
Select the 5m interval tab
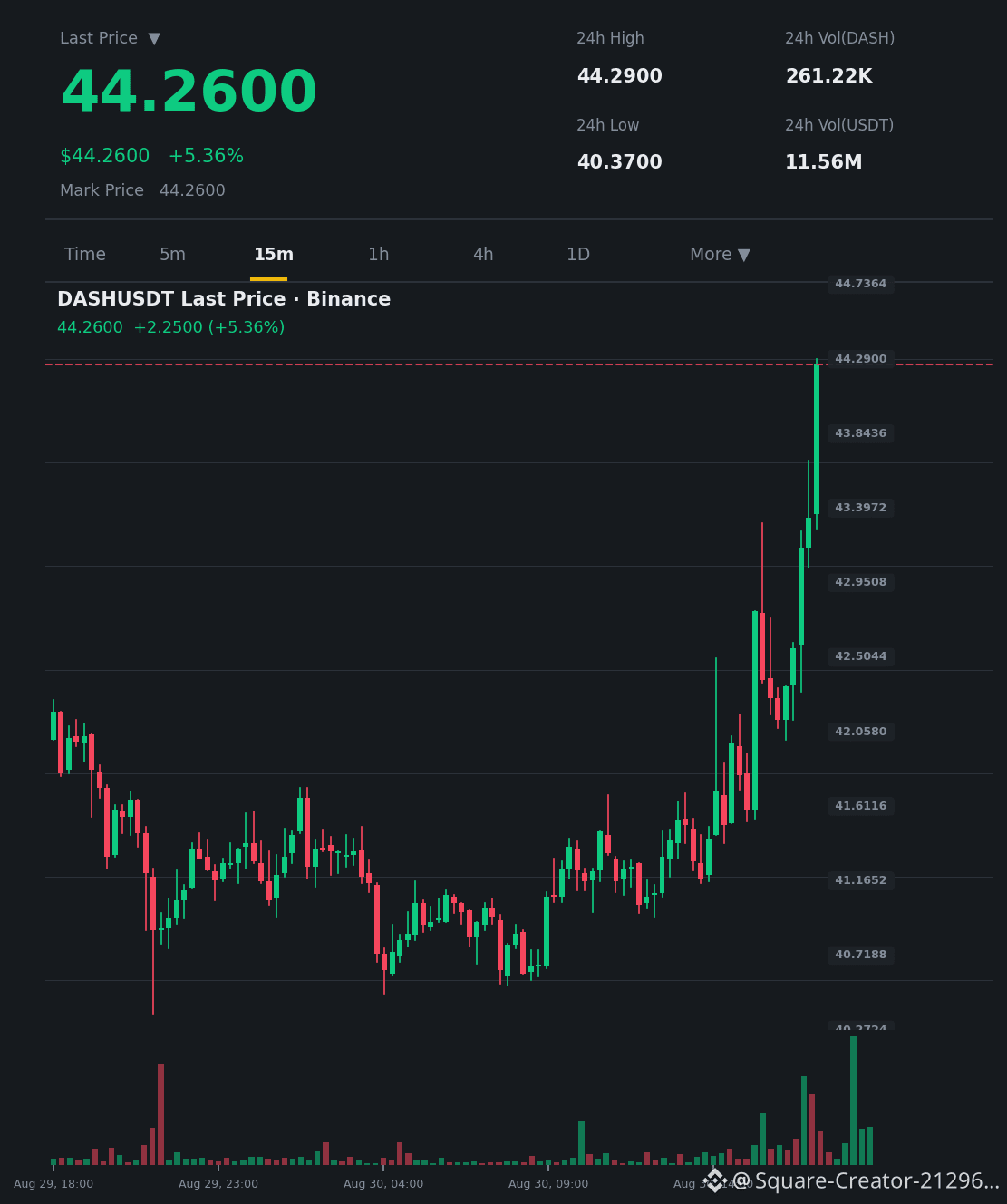[x=172, y=255]
